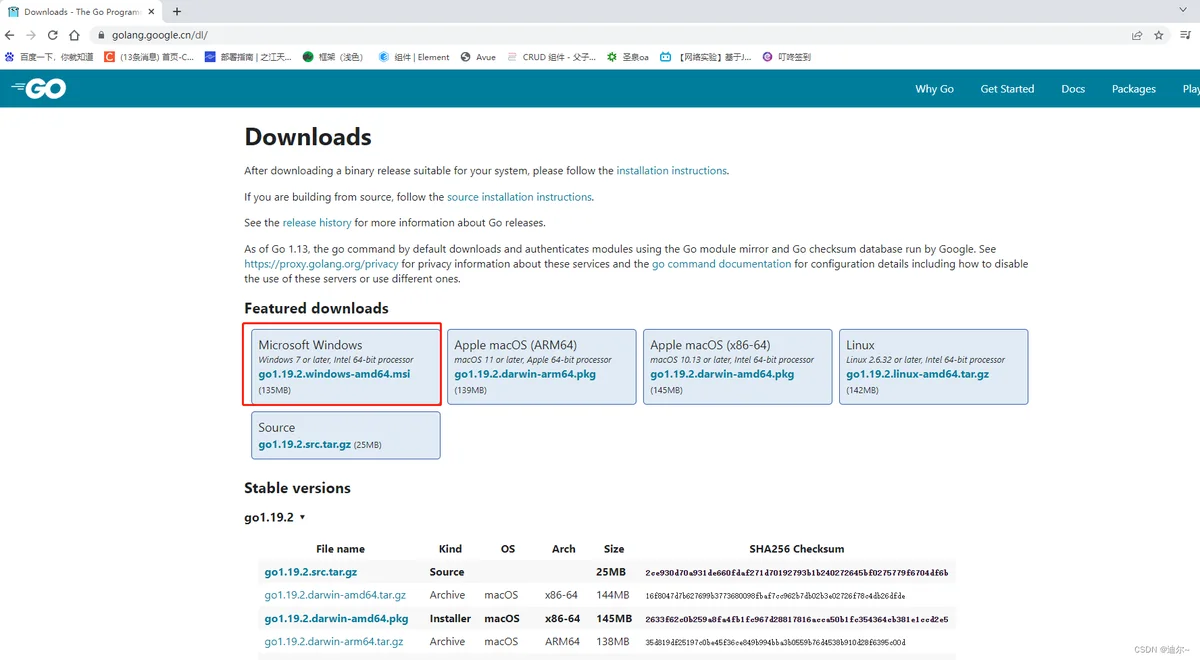This screenshot has height=660, width=1200.
Task: Download go1.19.2.src.tar.gz from table
Action: (x=310, y=572)
